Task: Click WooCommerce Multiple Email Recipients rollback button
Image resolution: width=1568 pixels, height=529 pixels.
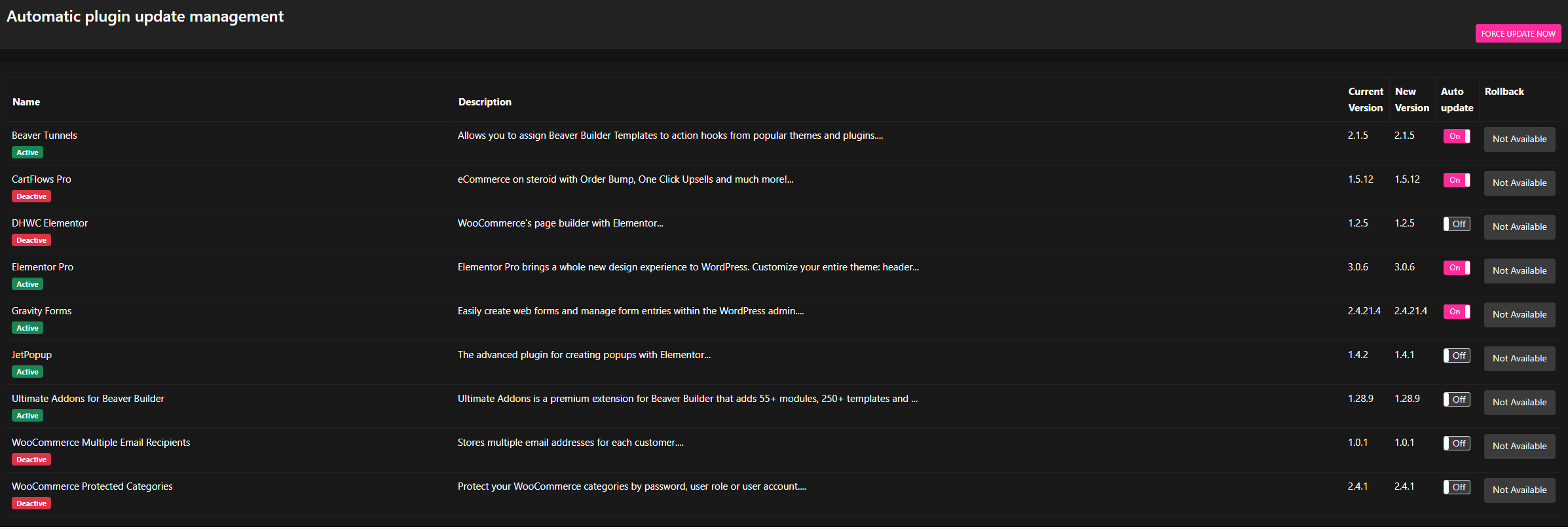Action: [1520, 447]
